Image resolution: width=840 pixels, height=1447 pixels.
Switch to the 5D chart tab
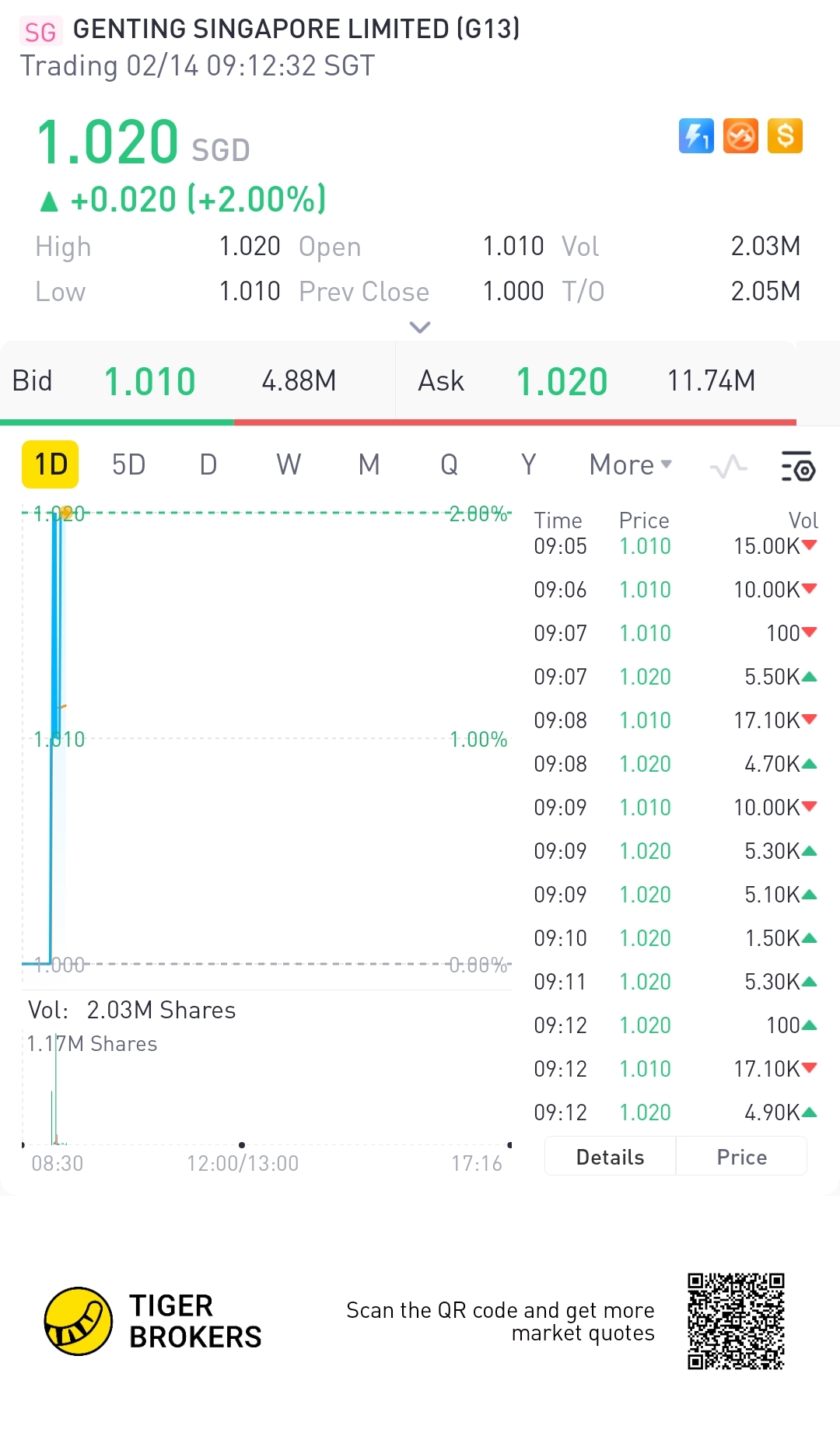tap(128, 465)
